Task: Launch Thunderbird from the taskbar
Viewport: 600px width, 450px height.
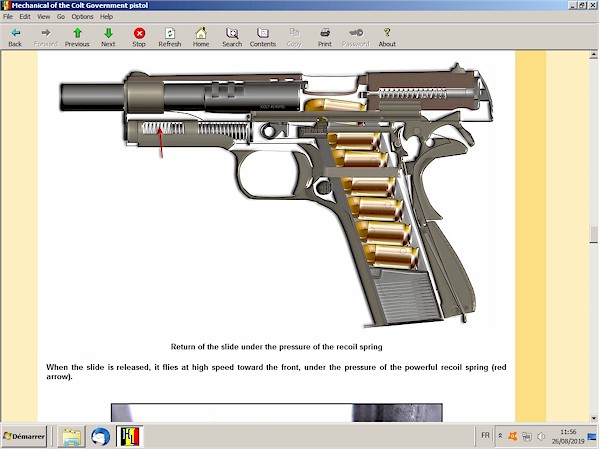Action: pos(100,437)
